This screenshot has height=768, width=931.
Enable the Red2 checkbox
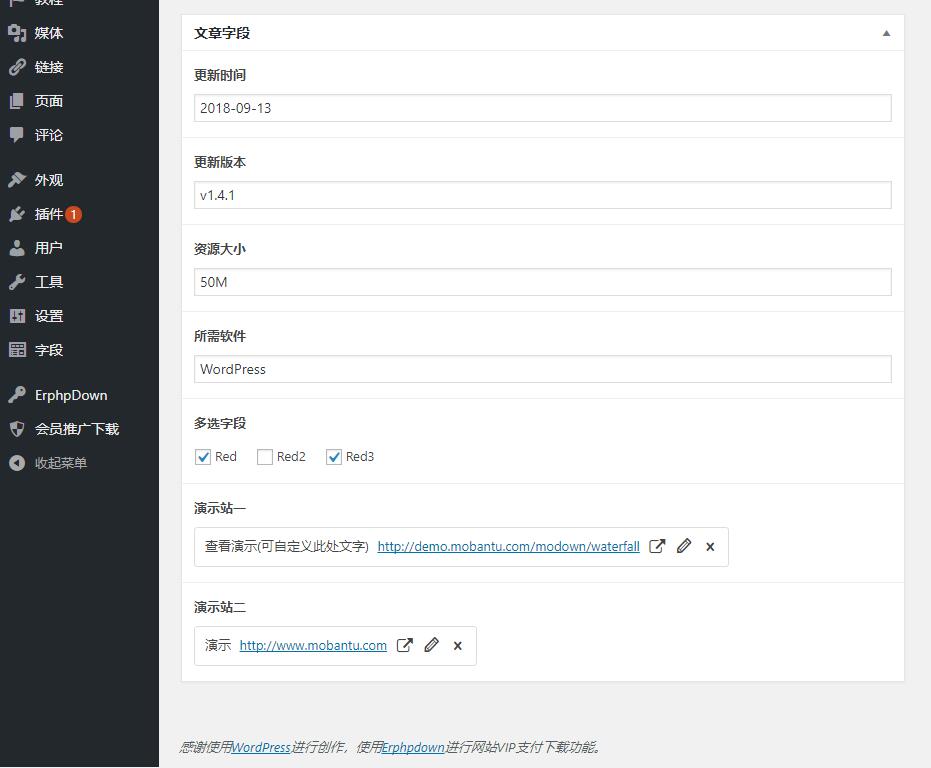pyautogui.click(x=265, y=457)
